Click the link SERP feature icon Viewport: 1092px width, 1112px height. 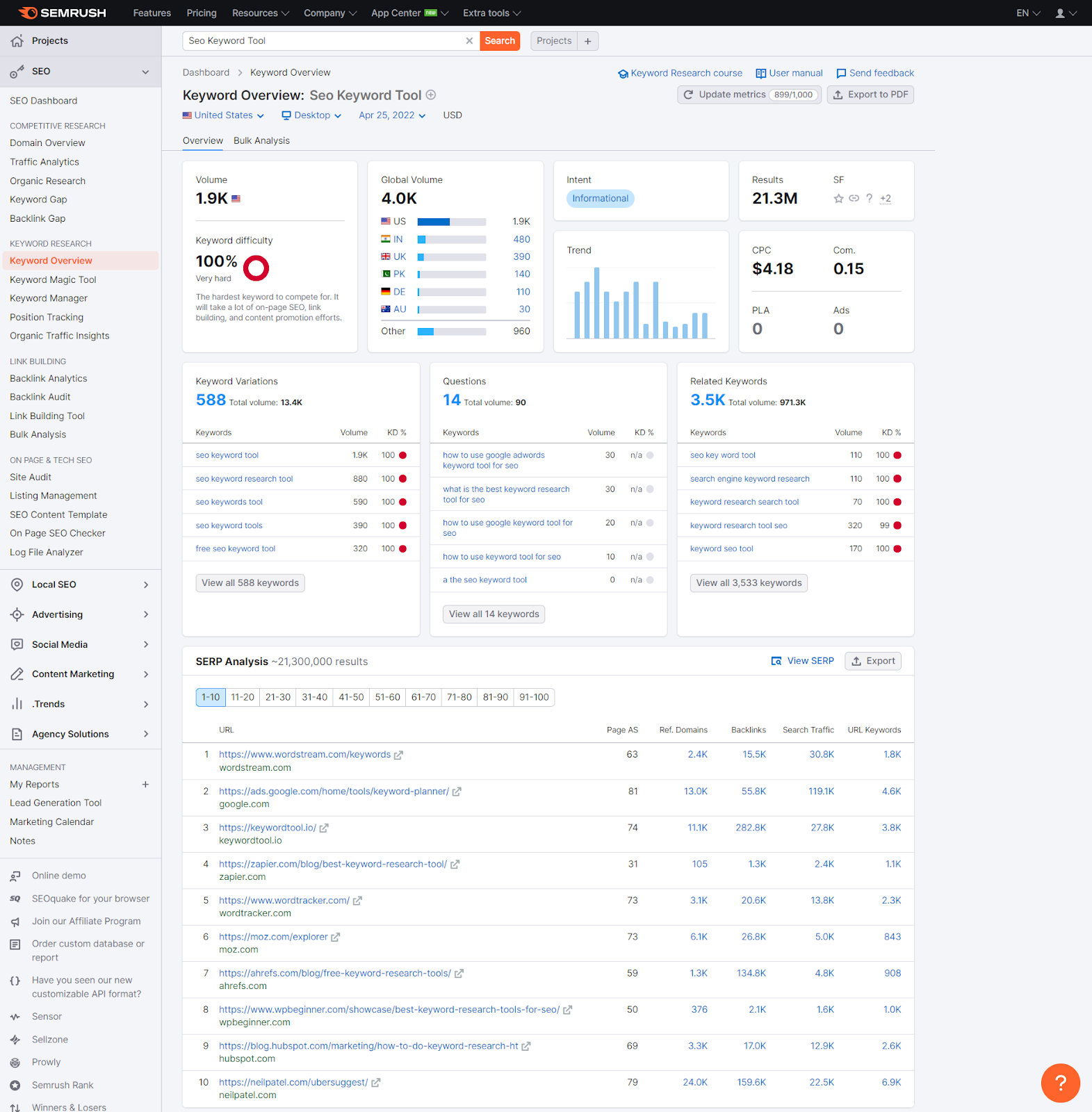(854, 199)
